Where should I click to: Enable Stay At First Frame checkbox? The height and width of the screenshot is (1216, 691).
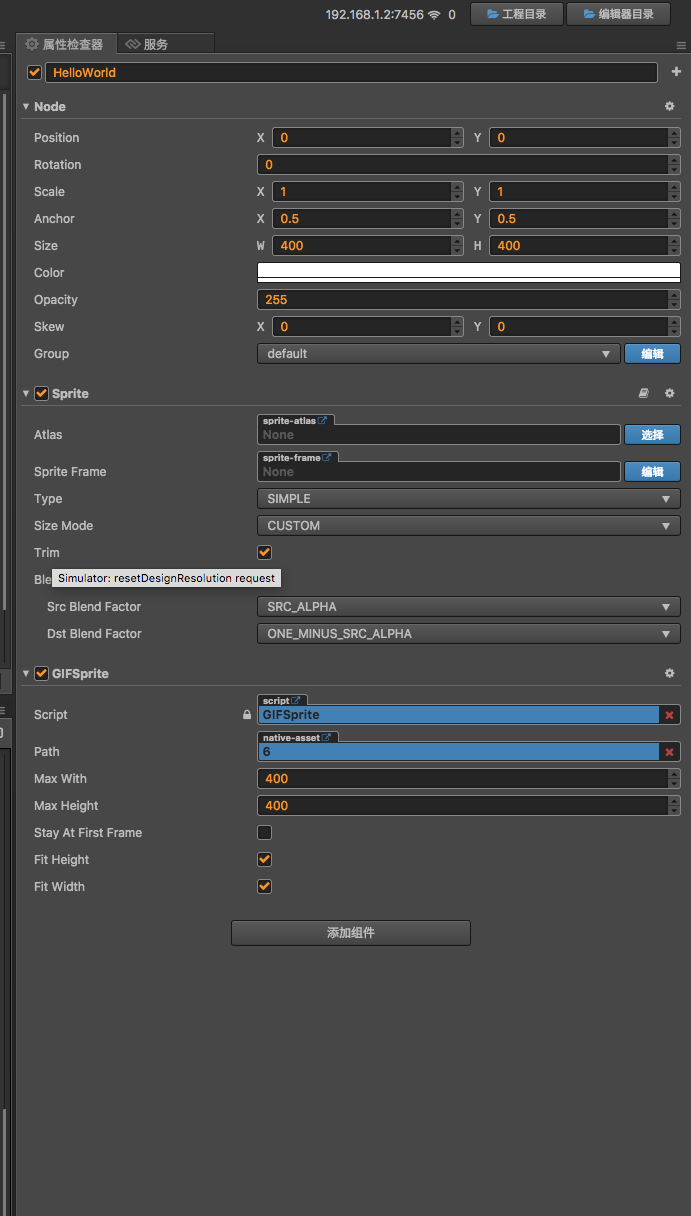click(265, 832)
